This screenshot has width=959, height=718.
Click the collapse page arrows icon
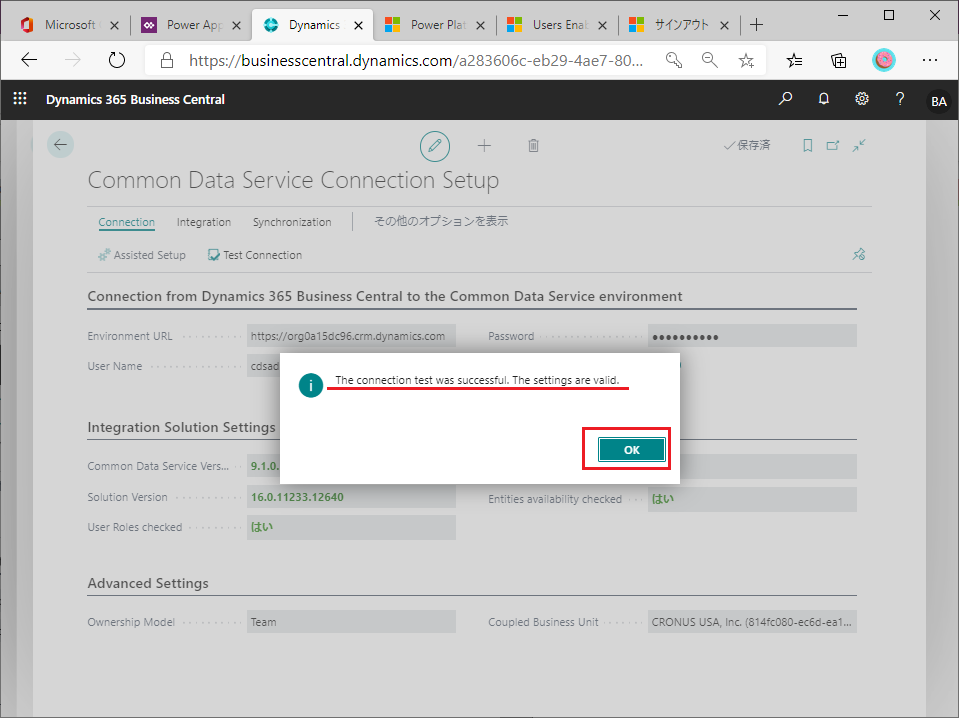859,146
